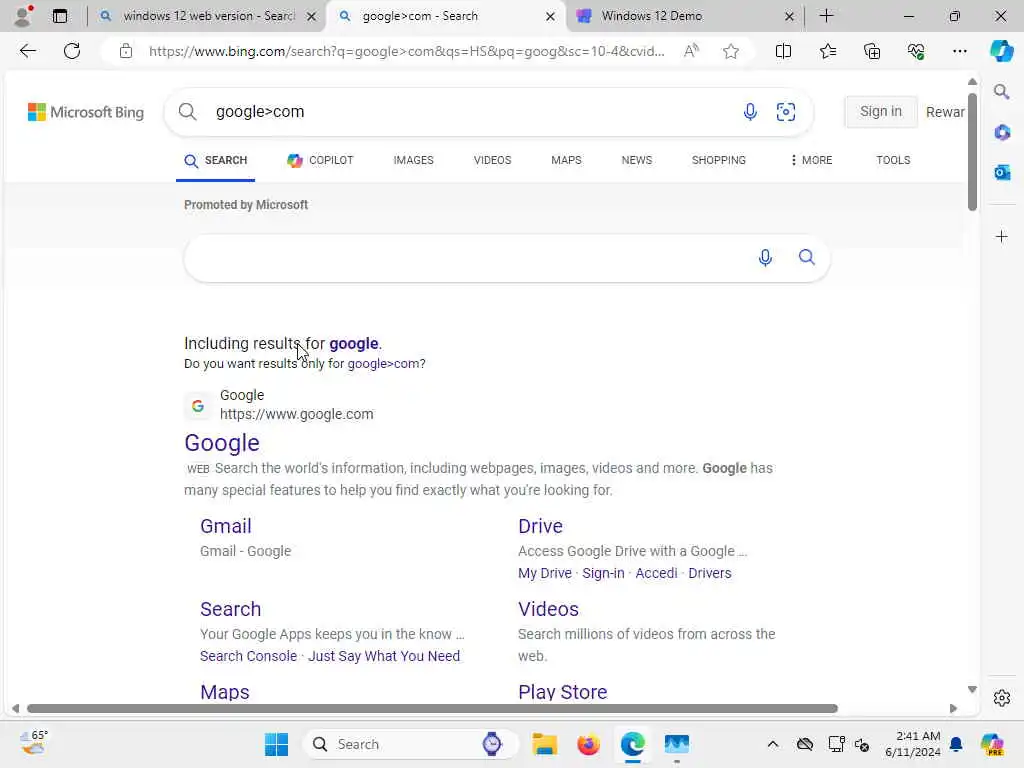Click the taskbar Search box
Image resolution: width=1024 pixels, height=768 pixels.
(x=410, y=744)
